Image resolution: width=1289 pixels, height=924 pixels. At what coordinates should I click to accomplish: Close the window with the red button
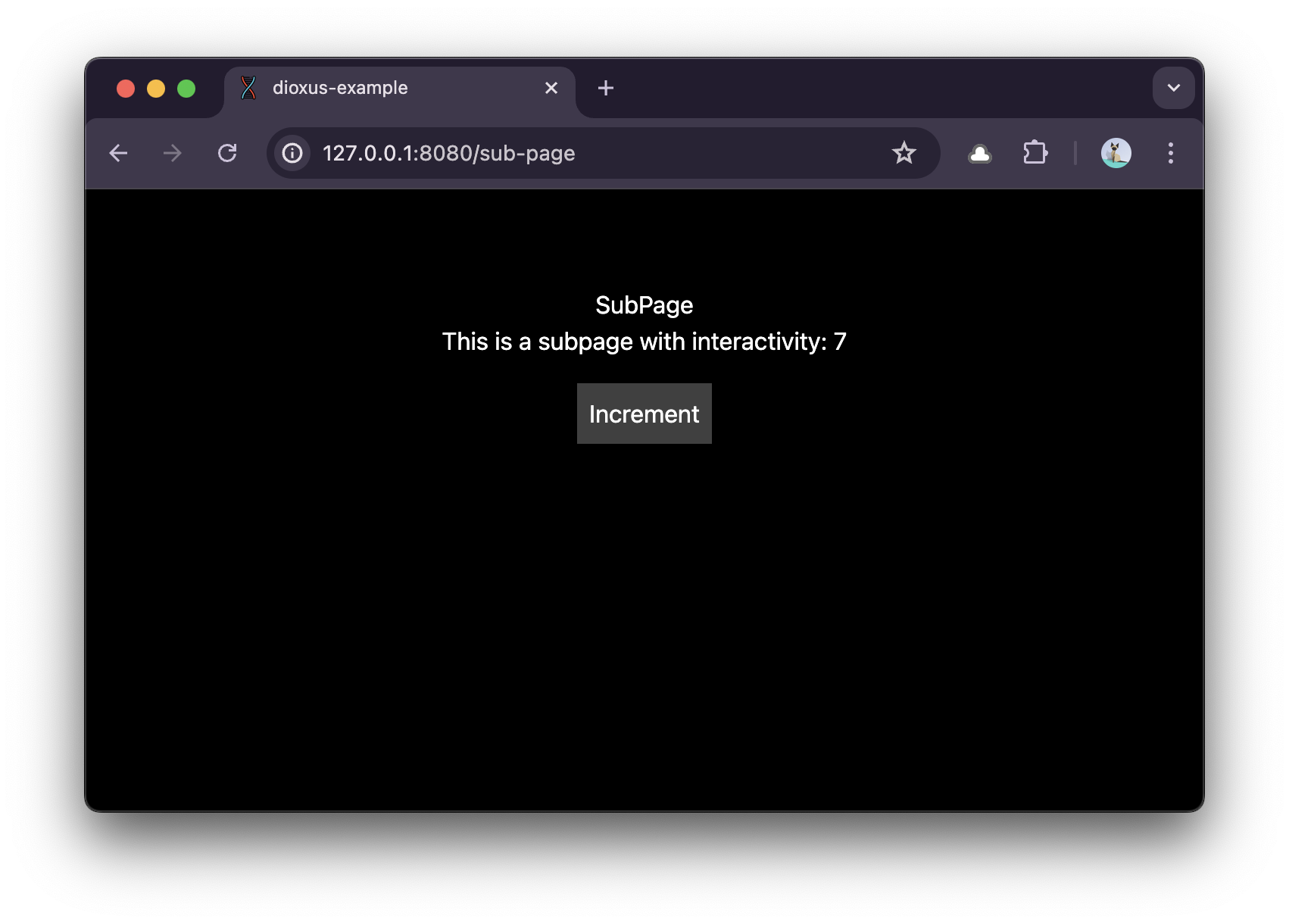[126, 89]
